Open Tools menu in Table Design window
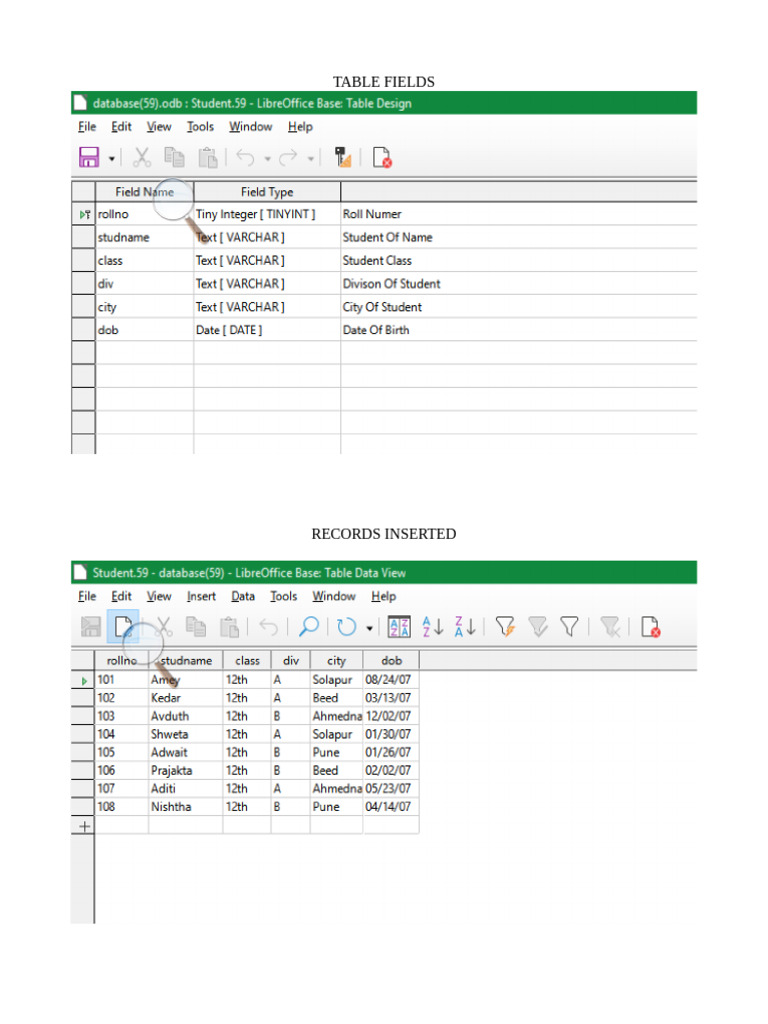 click(200, 127)
